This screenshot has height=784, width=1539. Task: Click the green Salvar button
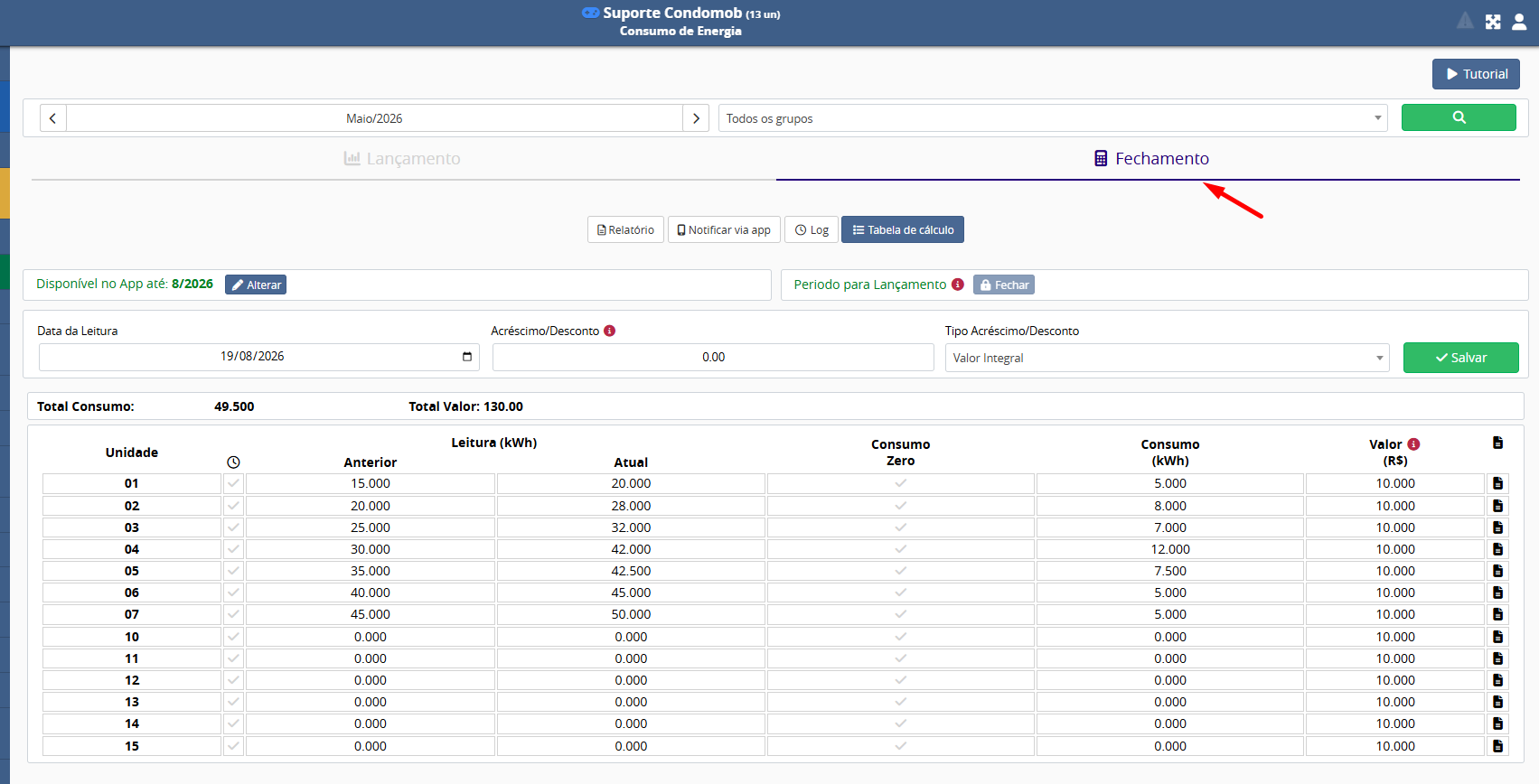point(1461,358)
